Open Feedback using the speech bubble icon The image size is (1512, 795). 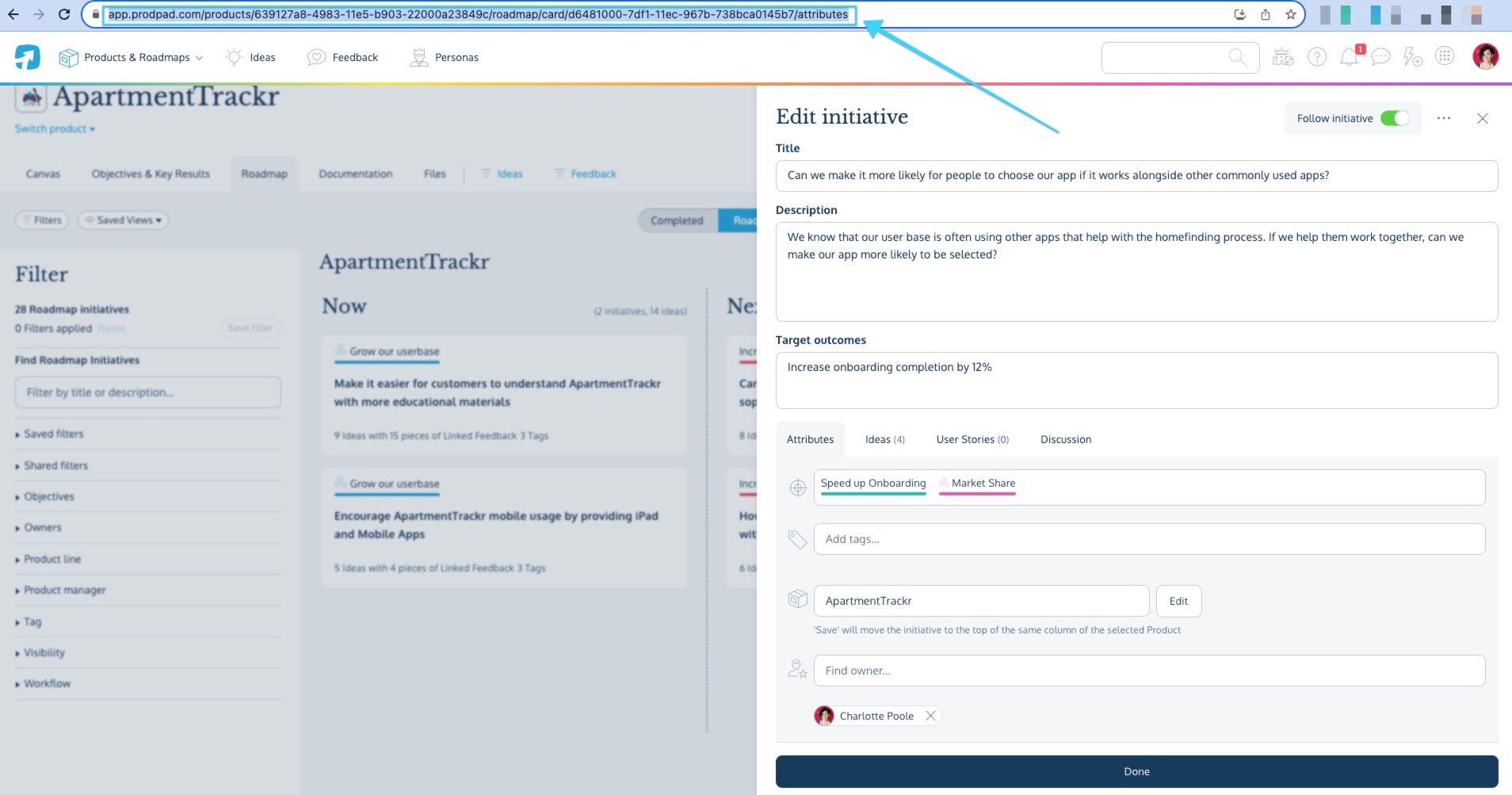tap(317, 56)
